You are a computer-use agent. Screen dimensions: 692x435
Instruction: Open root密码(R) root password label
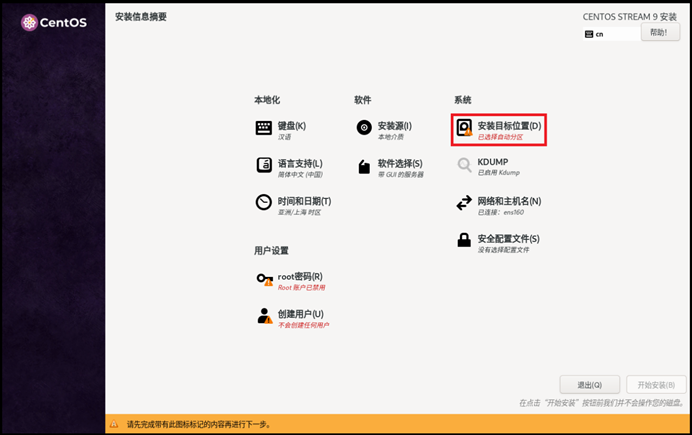pyautogui.click(x=300, y=277)
